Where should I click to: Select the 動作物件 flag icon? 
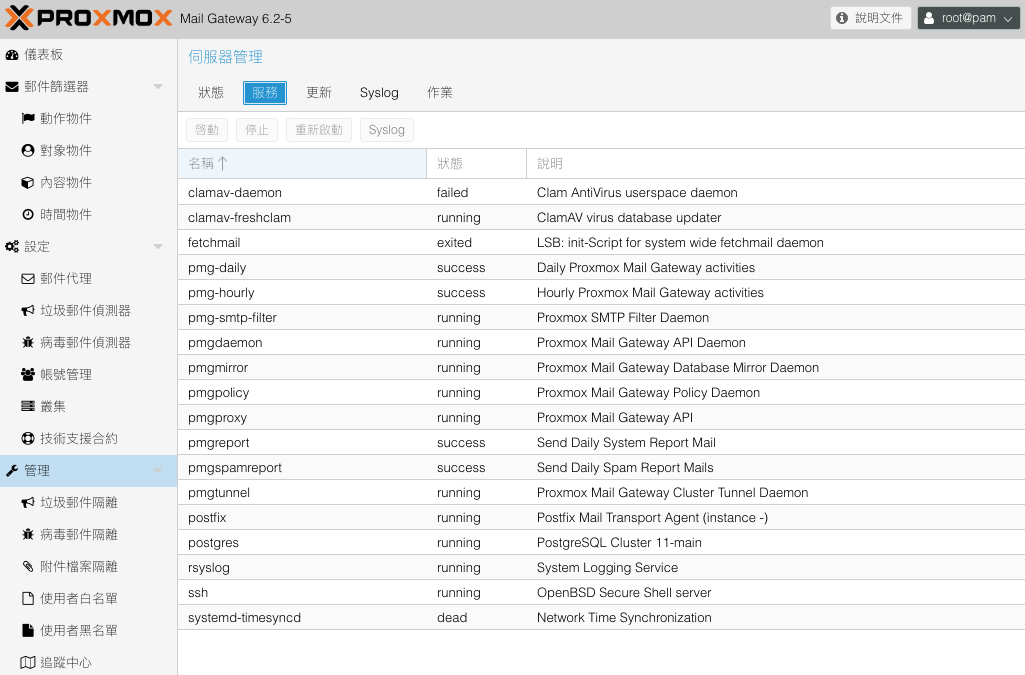27,119
